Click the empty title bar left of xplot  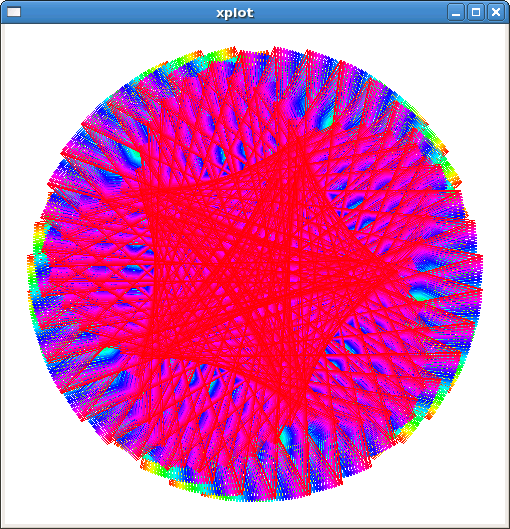point(118,12)
